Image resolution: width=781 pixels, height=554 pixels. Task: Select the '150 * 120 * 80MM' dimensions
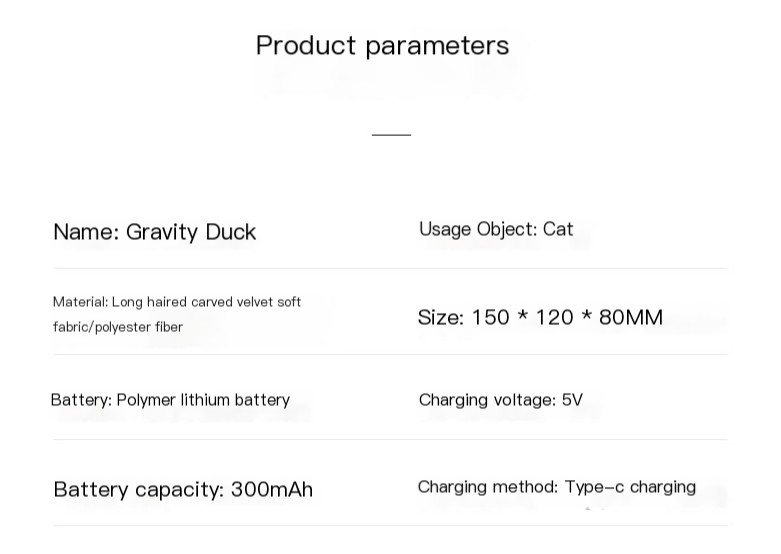tap(567, 318)
